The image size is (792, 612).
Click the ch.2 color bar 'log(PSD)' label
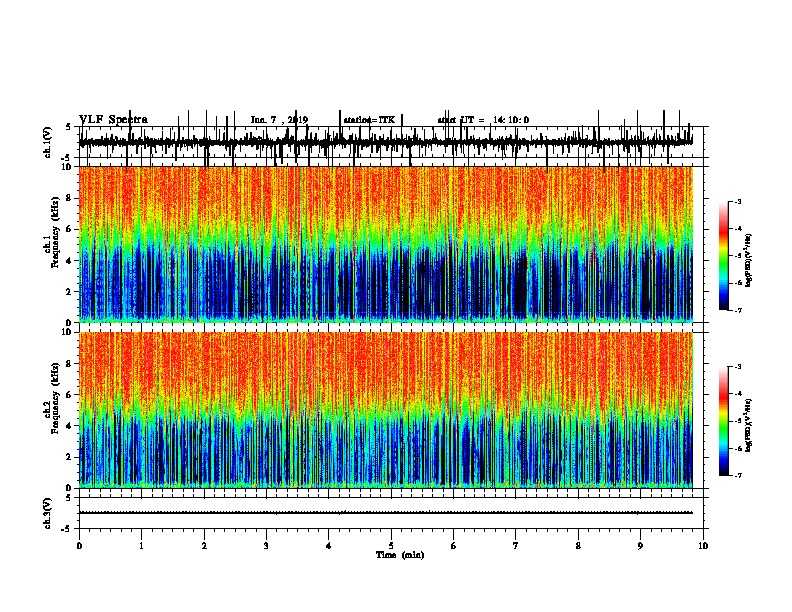pos(748,425)
